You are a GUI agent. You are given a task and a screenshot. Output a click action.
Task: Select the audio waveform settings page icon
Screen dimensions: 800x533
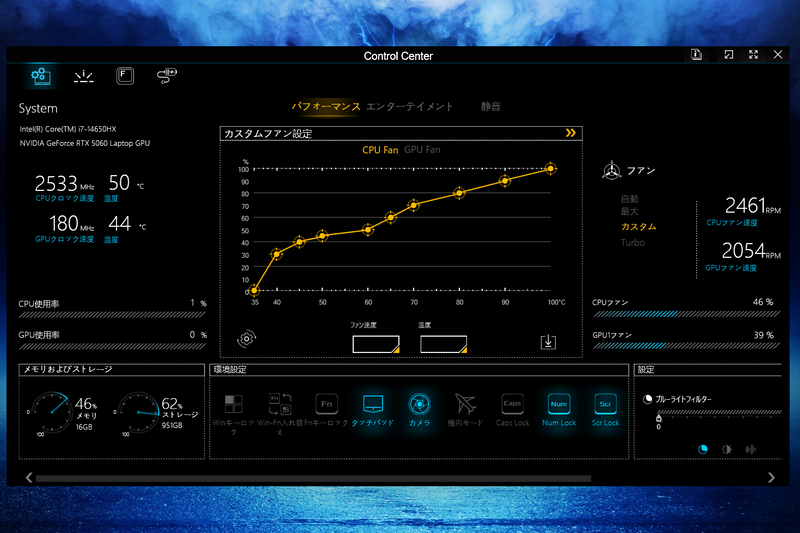pos(751,449)
